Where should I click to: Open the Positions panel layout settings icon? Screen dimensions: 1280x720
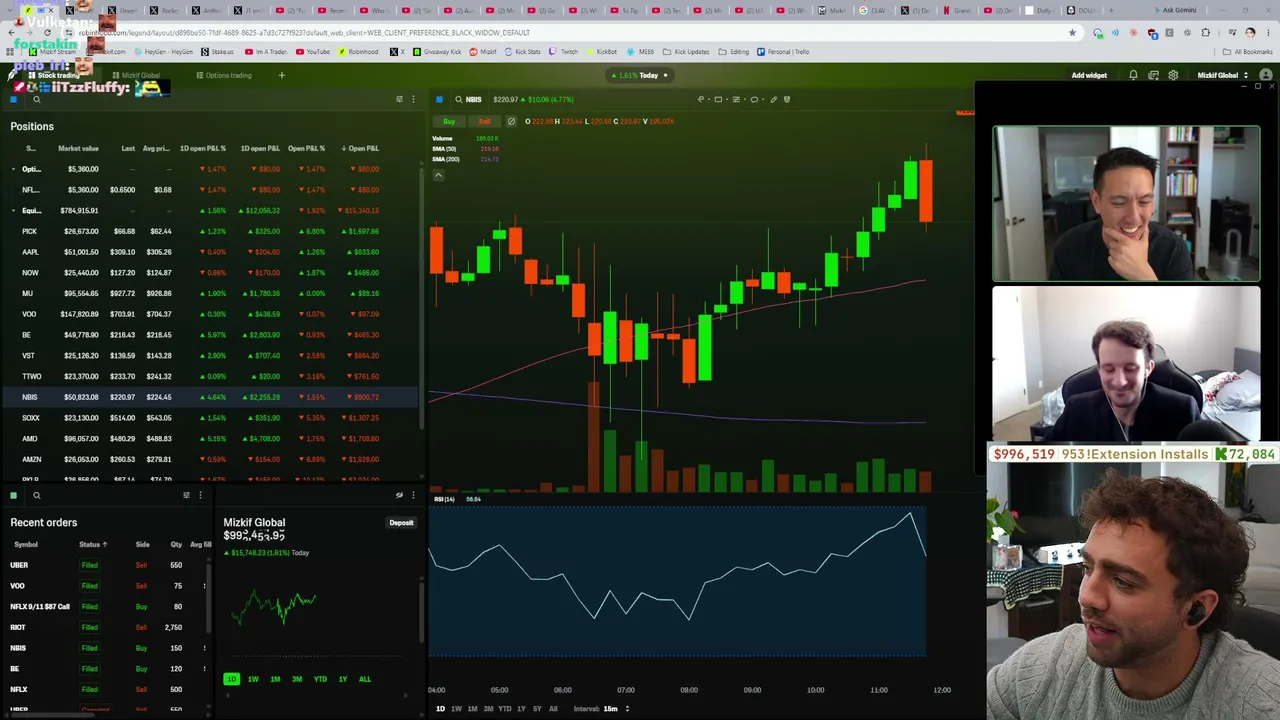[x=399, y=99]
